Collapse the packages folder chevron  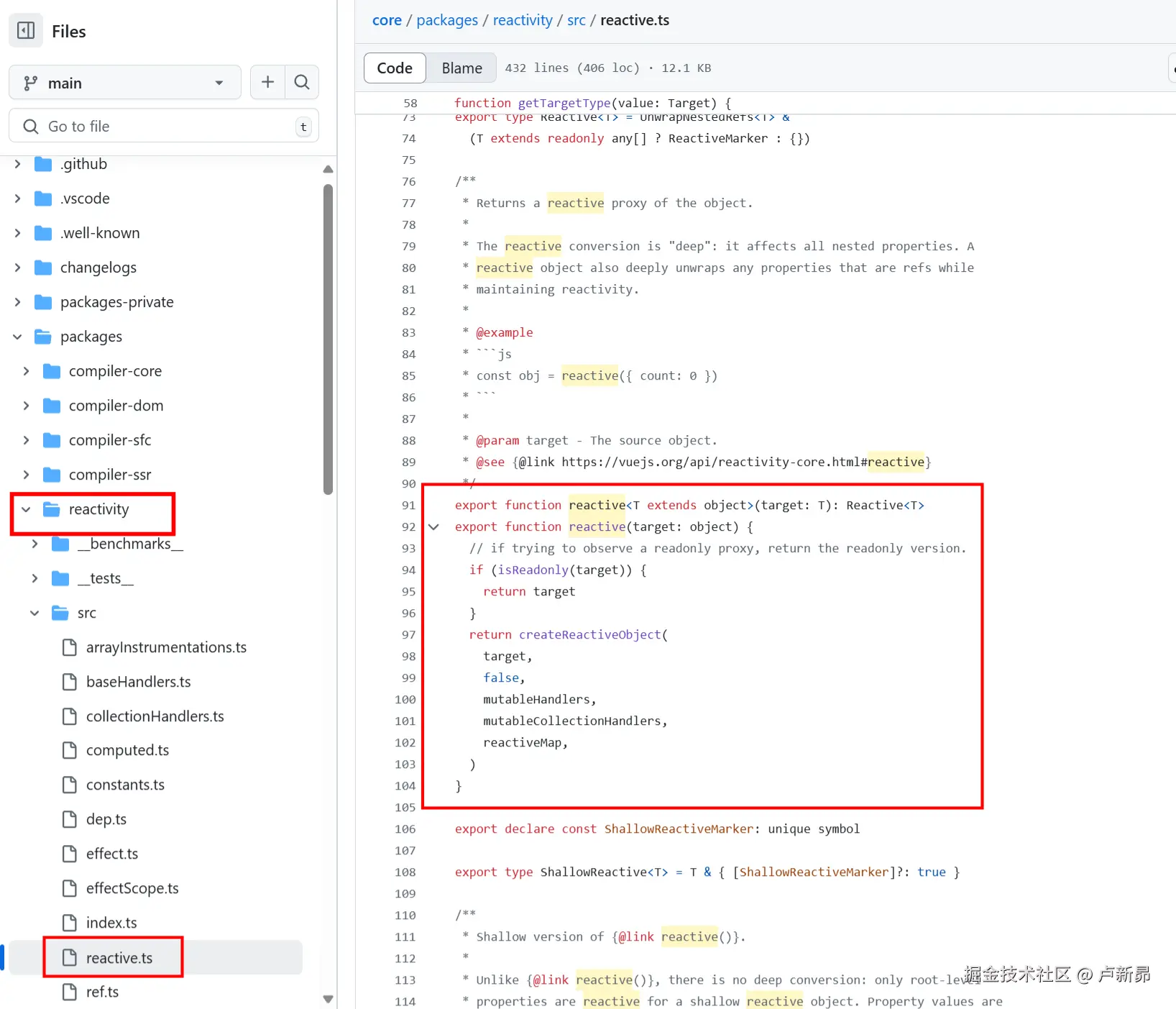(18, 337)
